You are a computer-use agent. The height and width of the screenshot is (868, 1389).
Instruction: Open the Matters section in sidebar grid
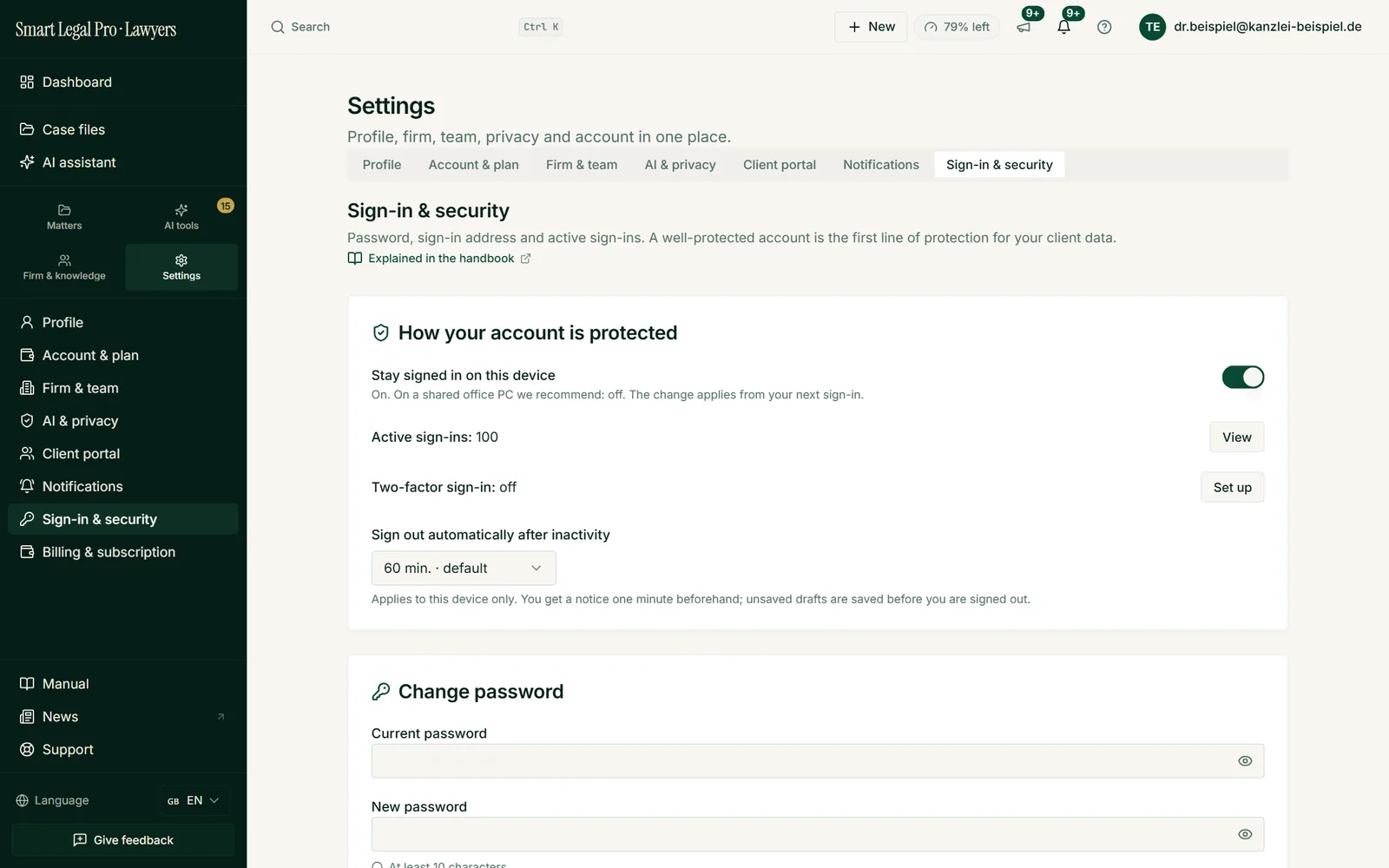pyautogui.click(x=64, y=217)
